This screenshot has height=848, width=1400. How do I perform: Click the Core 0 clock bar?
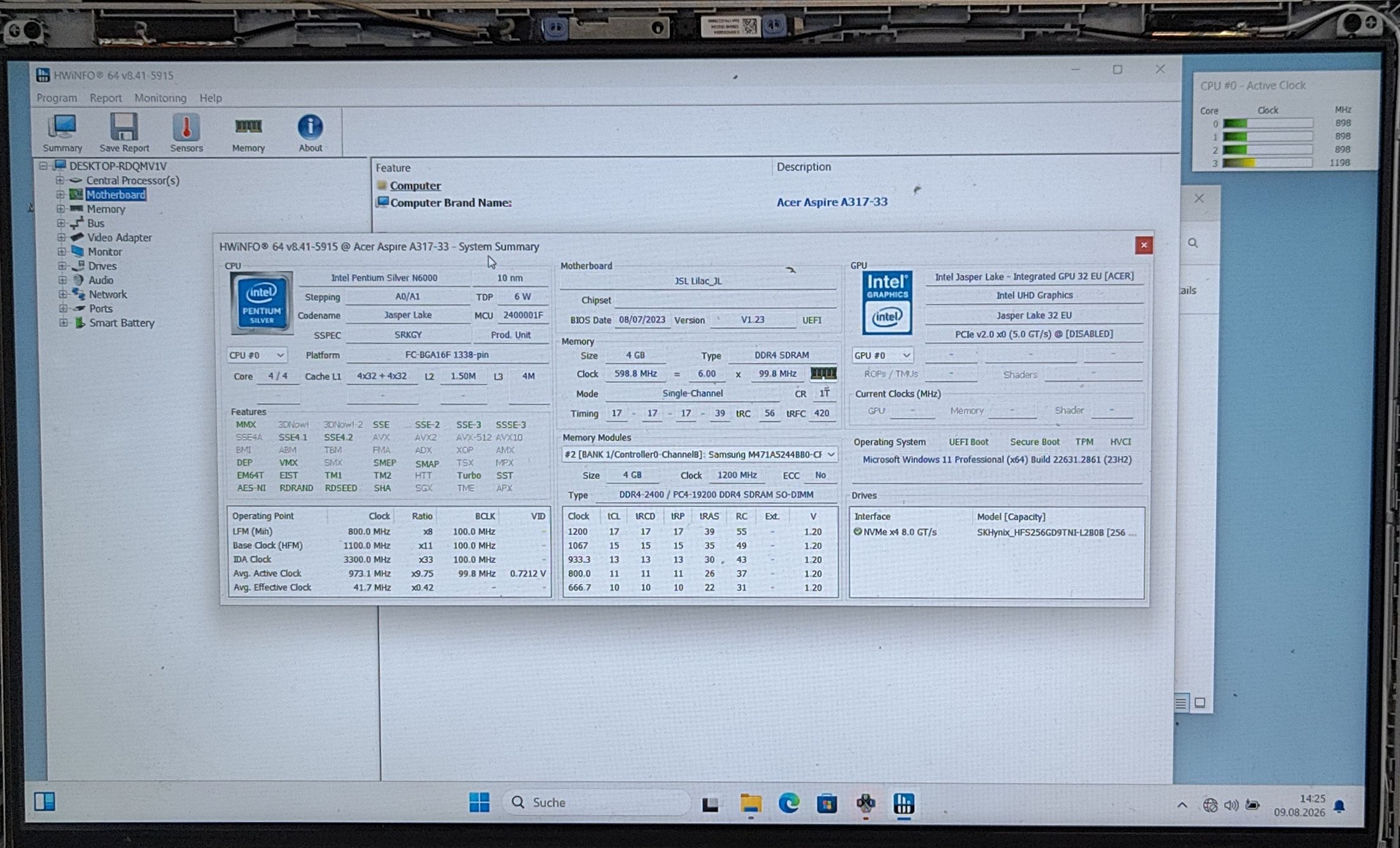point(1268,123)
